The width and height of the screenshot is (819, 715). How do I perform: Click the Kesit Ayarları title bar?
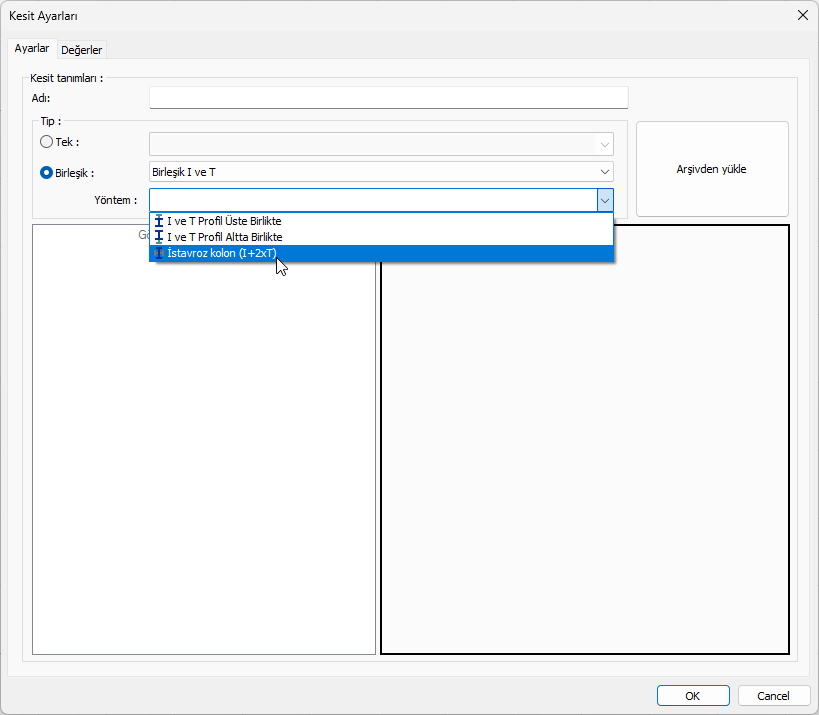click(400, 15)
